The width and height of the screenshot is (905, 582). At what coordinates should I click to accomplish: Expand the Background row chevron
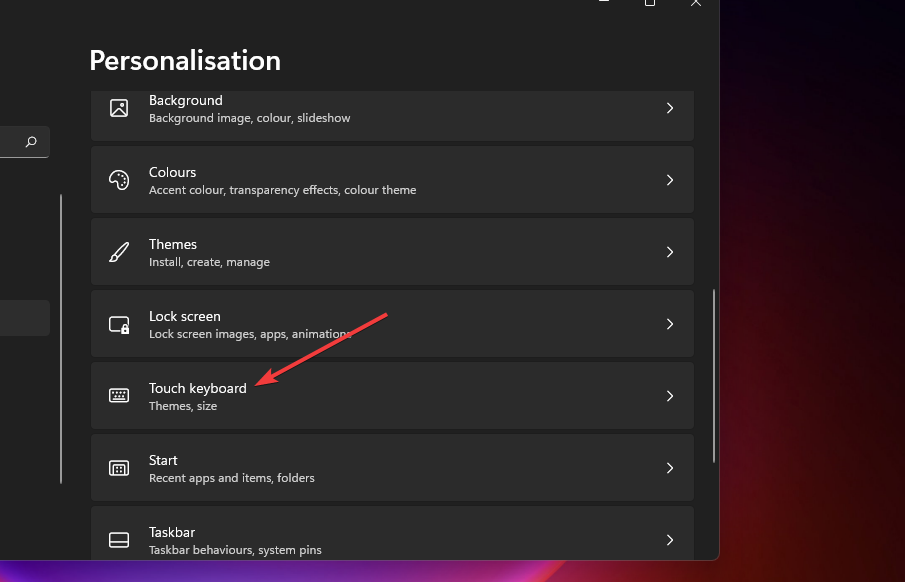[x=670, y=108]
